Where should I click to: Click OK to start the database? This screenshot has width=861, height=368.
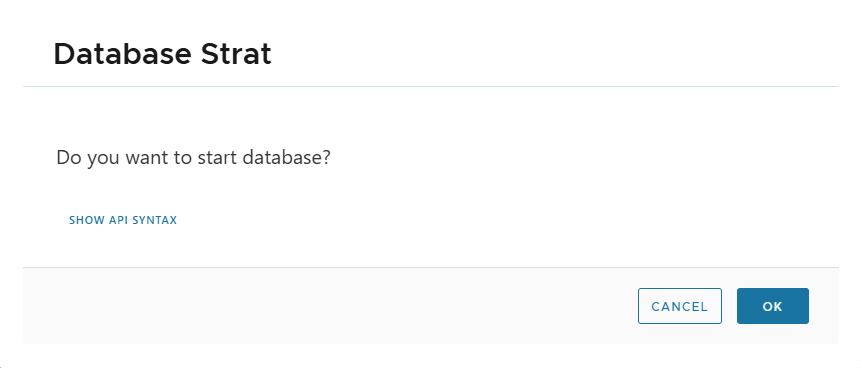[773, 306]
